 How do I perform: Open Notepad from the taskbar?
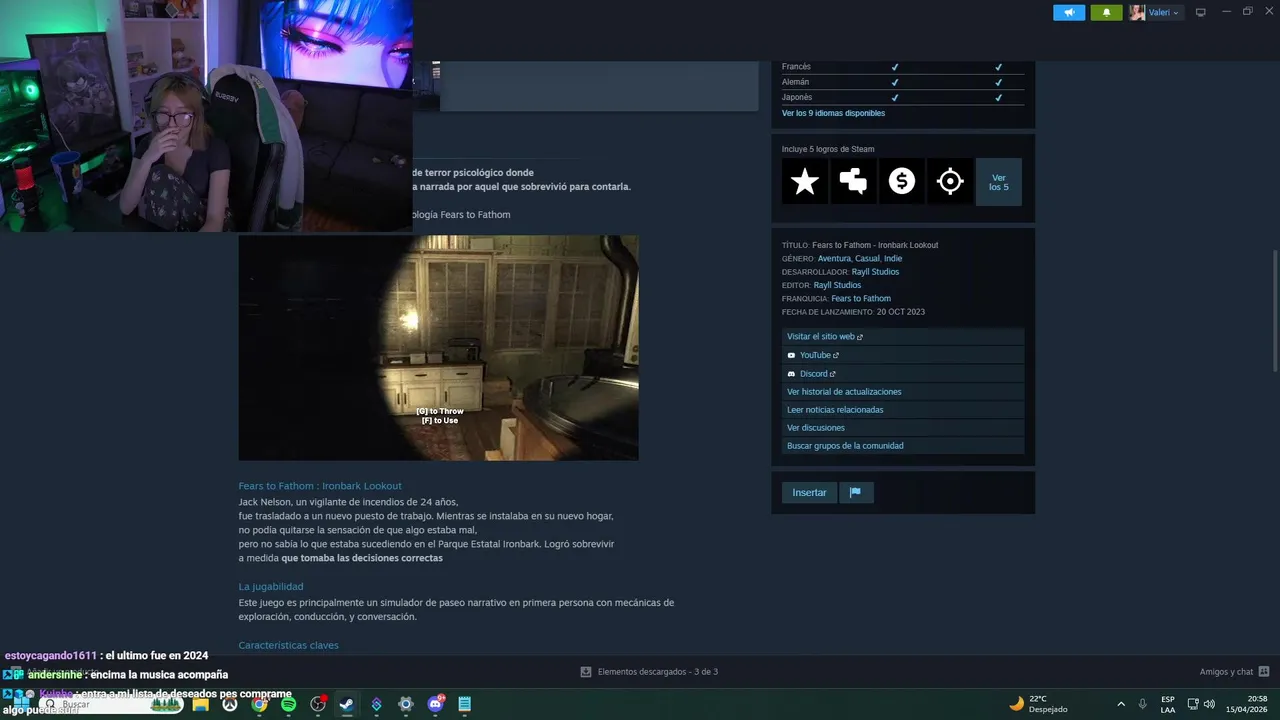464,704
